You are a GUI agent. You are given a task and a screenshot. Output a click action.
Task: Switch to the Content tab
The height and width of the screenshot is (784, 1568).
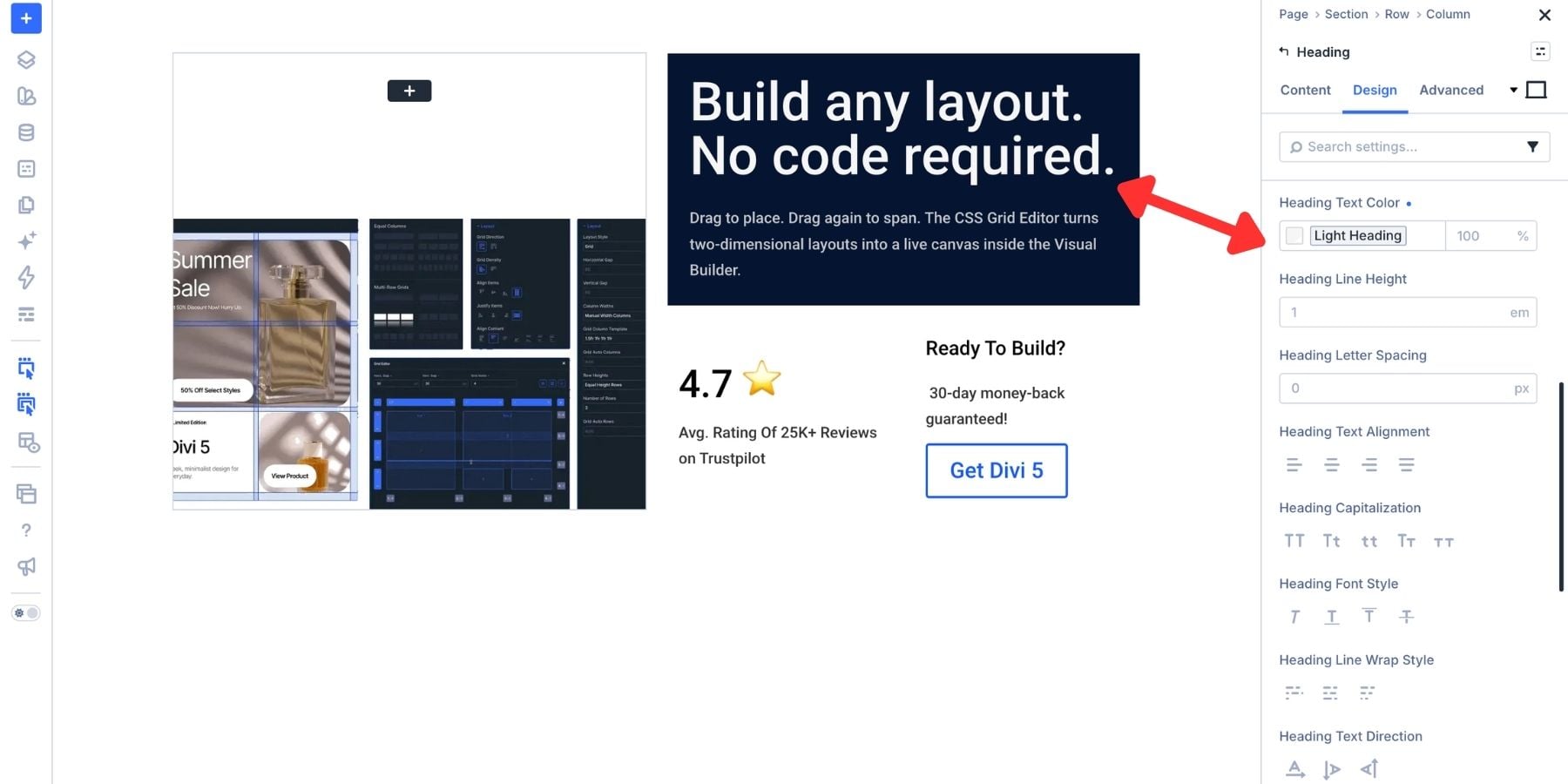pos(1305,90)
